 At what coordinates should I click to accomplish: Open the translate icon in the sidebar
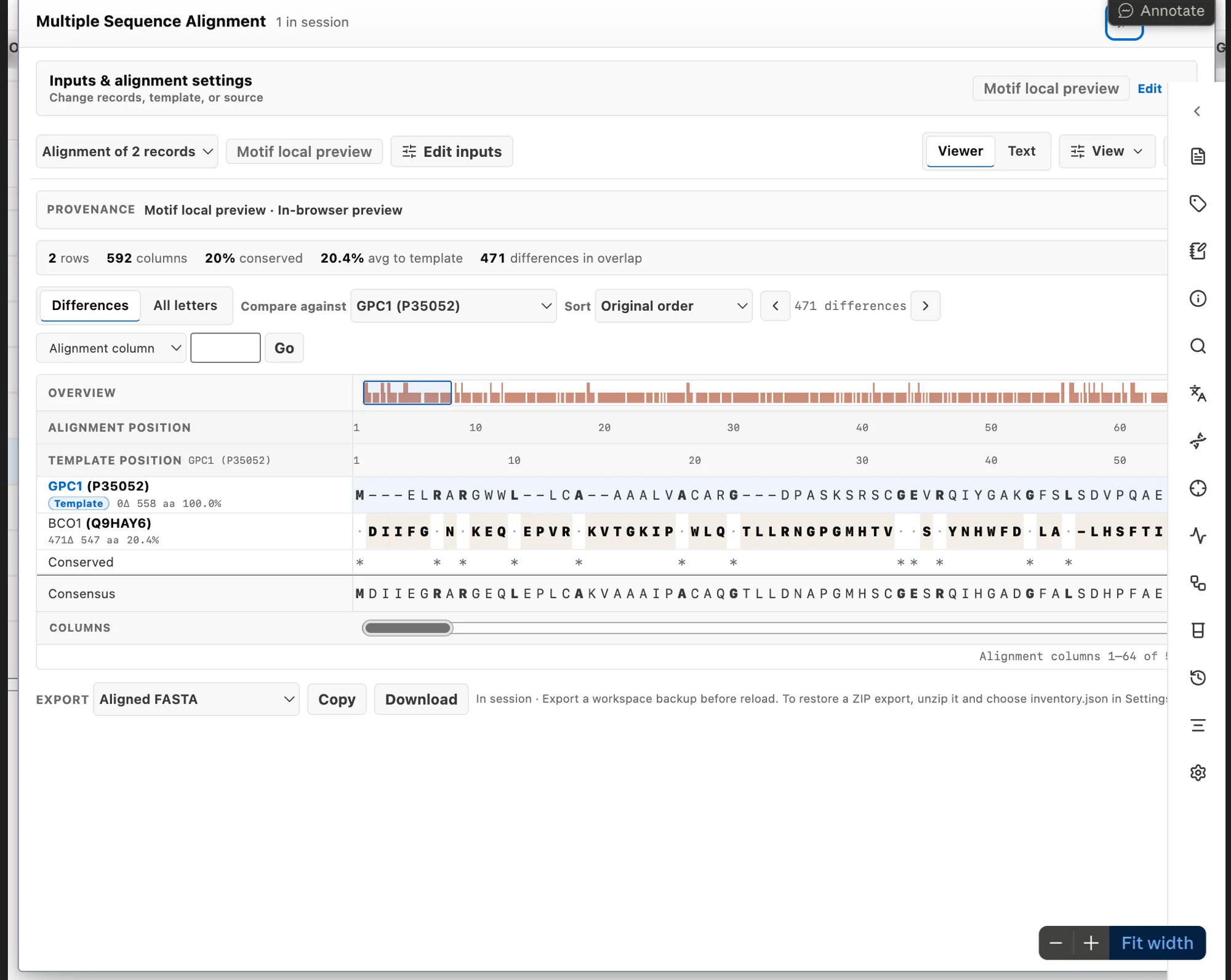pyautogui.click(x=1198, y=394)
